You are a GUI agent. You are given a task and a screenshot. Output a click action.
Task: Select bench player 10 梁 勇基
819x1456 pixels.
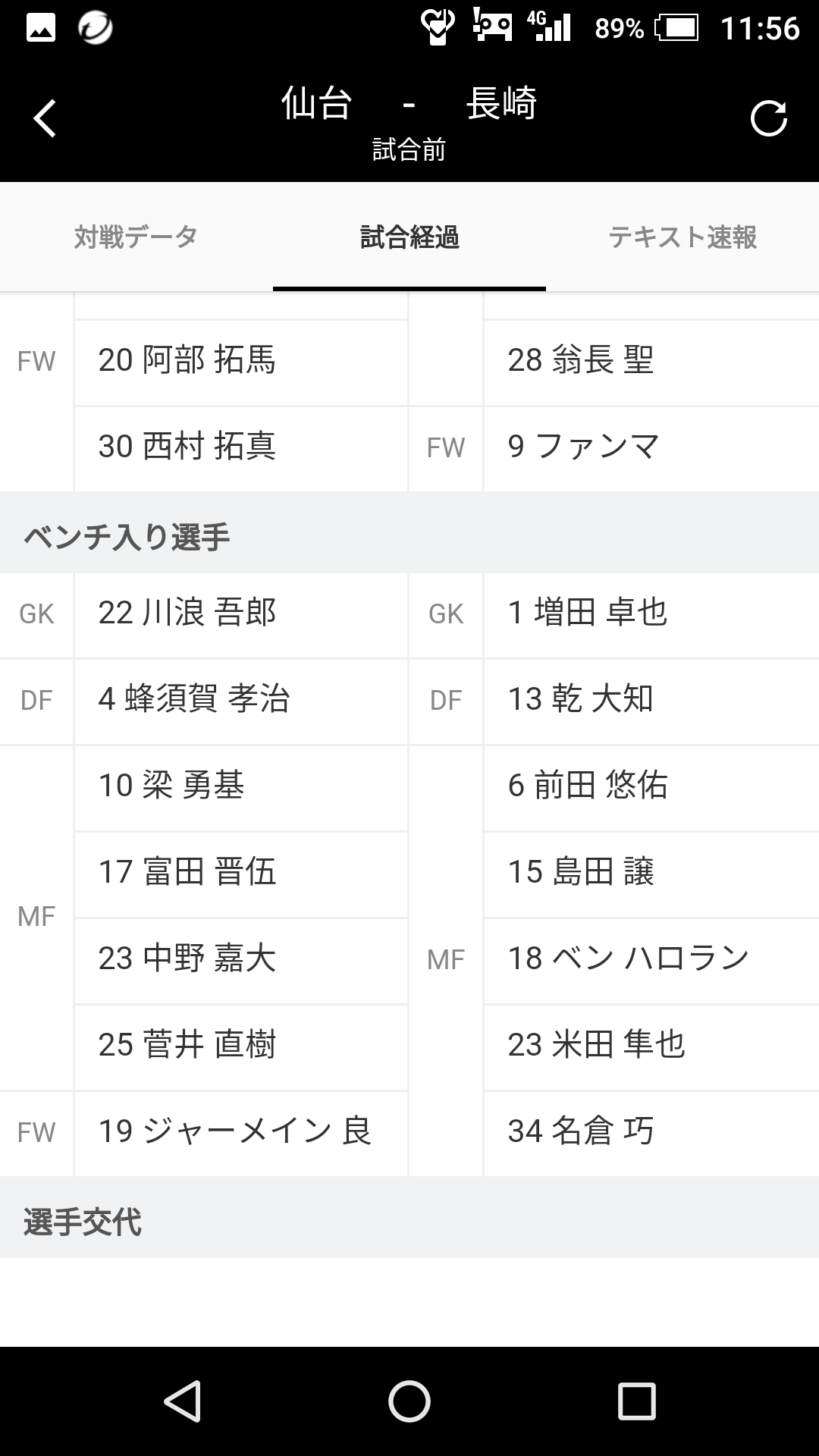(x=240, y=786)
